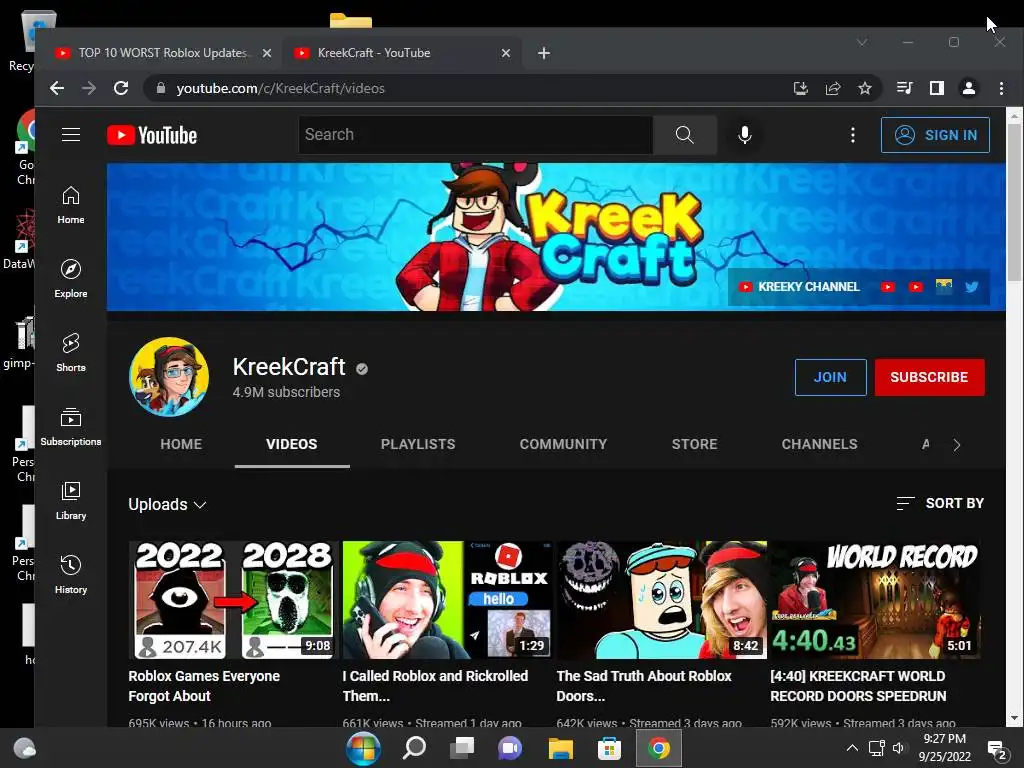Screen dimensions: 1024x768
Task: Click the JOIN button
Action: (x=830, y=377)
